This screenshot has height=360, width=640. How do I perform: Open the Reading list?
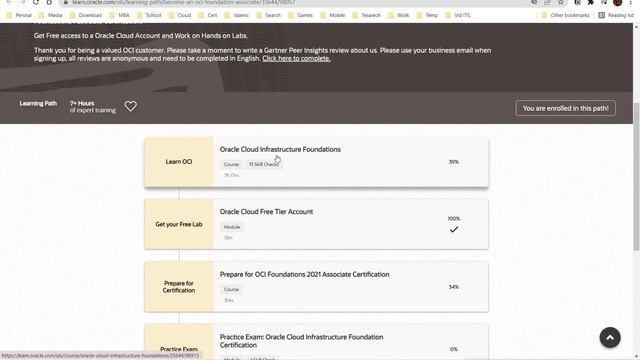point(616,15)
